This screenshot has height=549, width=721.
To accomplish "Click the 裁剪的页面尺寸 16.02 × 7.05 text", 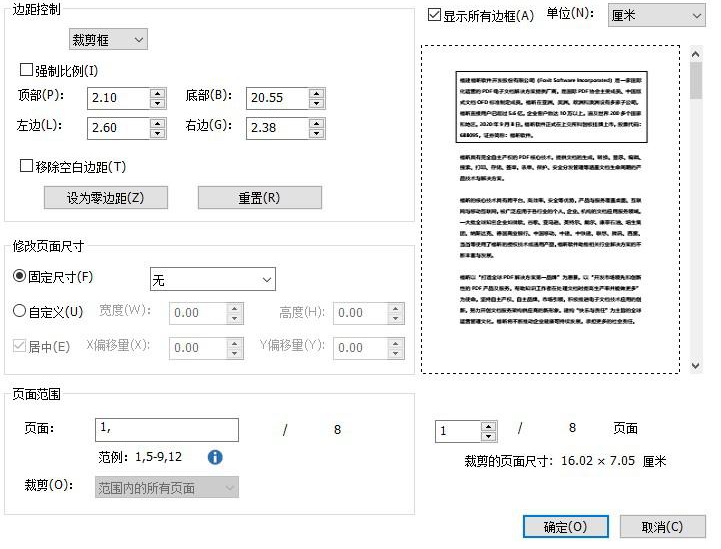I will click(x=565, y=461).
